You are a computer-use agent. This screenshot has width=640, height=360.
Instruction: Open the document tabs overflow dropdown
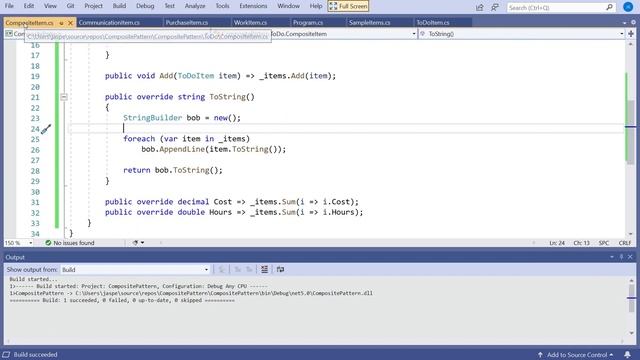click(624, 23)
